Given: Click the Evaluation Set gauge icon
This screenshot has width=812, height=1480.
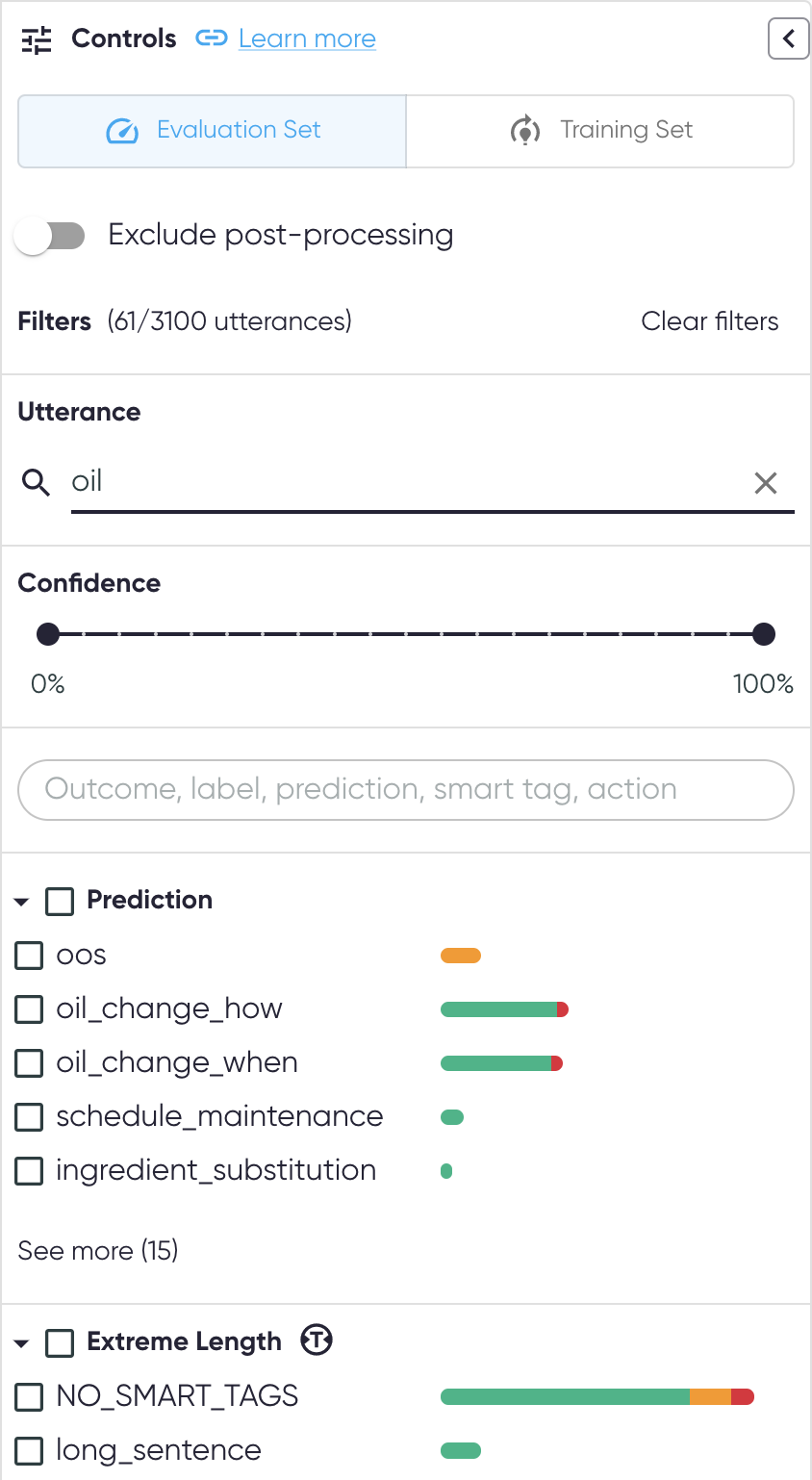Looking at the screenshot, I should click(x=122, y=131).
